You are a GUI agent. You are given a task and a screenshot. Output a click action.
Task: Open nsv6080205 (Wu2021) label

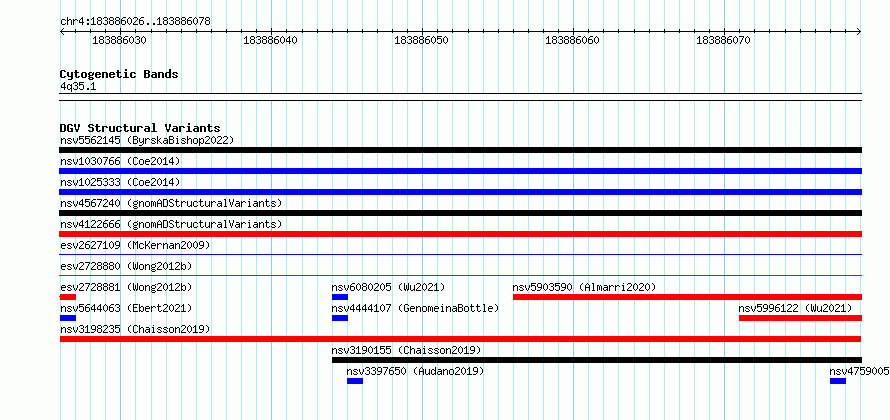click(x=388, y=287)
